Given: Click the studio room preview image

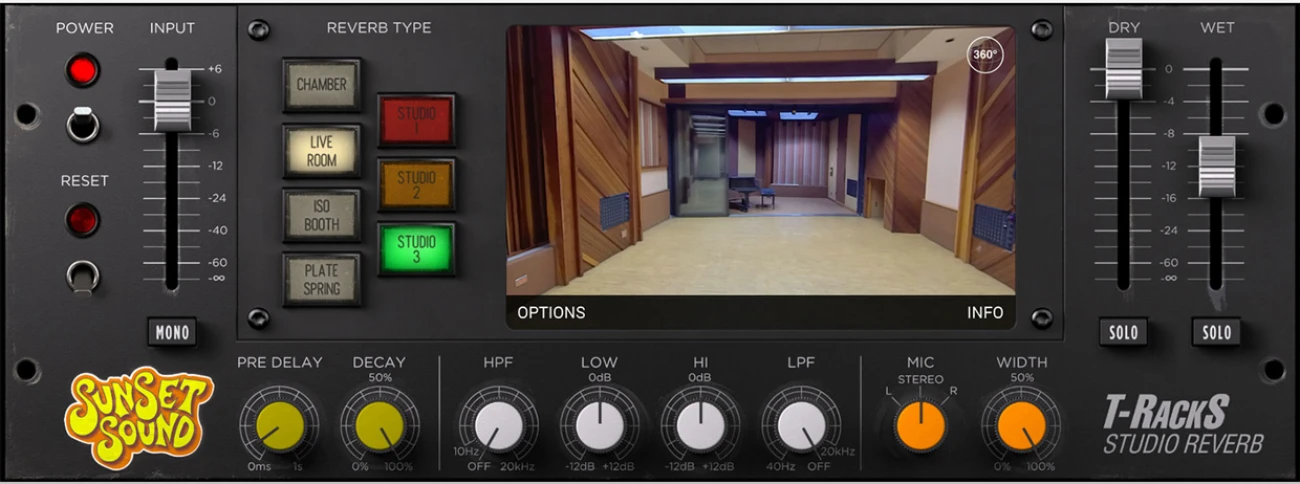Looking at the screenshot, I should (x=760, y=160).
